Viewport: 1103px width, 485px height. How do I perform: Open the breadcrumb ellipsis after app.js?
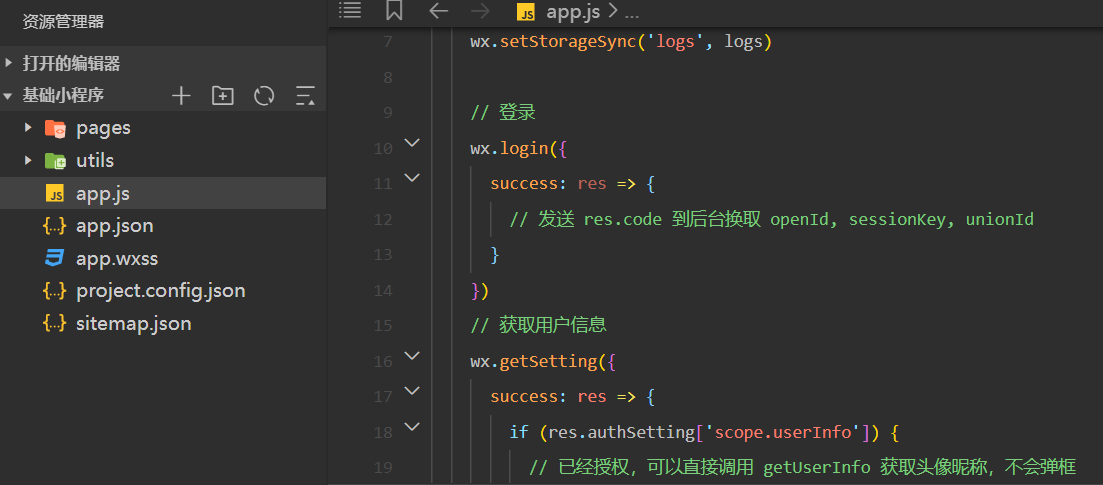(x=631, y=13)
